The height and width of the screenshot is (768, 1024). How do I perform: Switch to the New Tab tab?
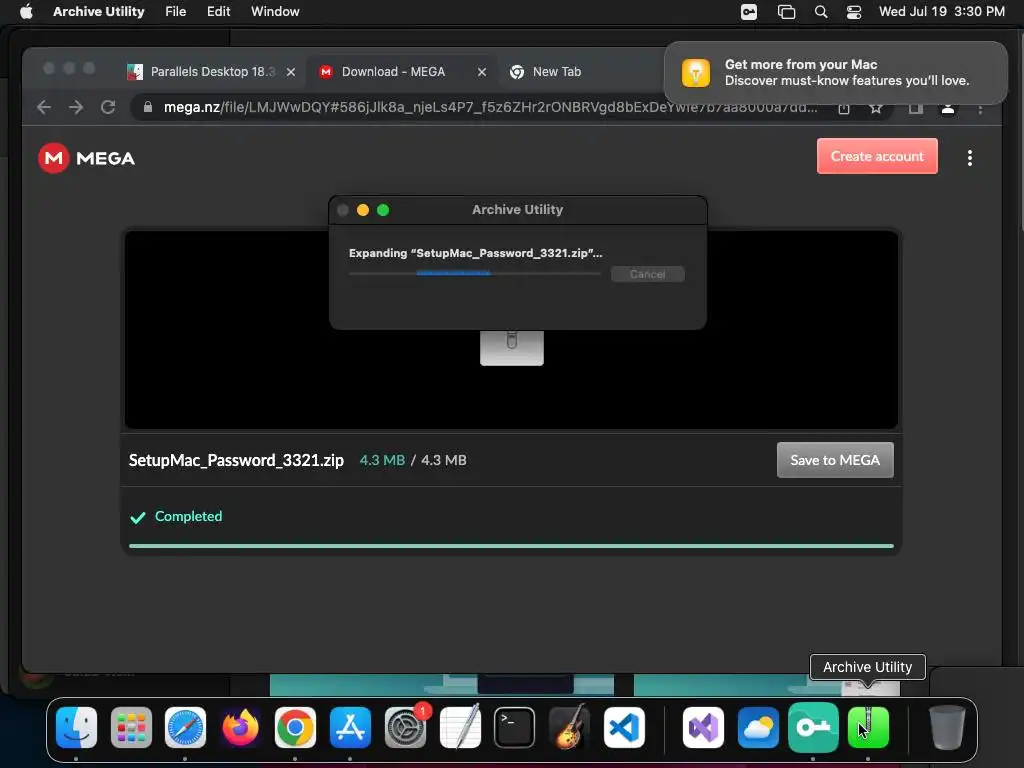pyautogui.click(x=556, y=72)
